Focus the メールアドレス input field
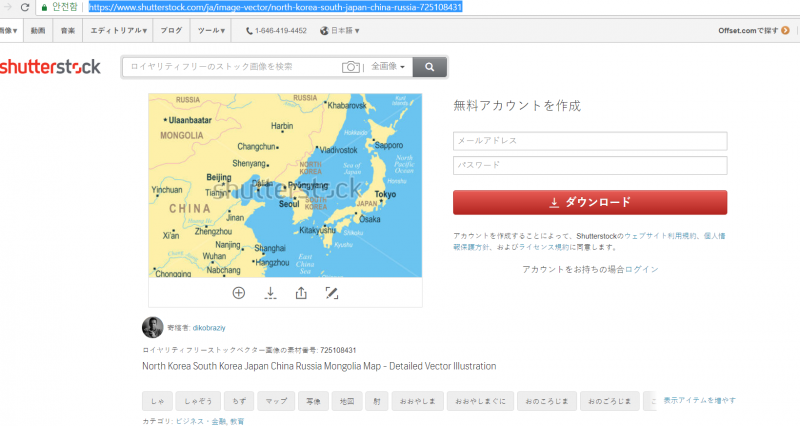This screenshot has height=426, width=800. click(589, 141)
